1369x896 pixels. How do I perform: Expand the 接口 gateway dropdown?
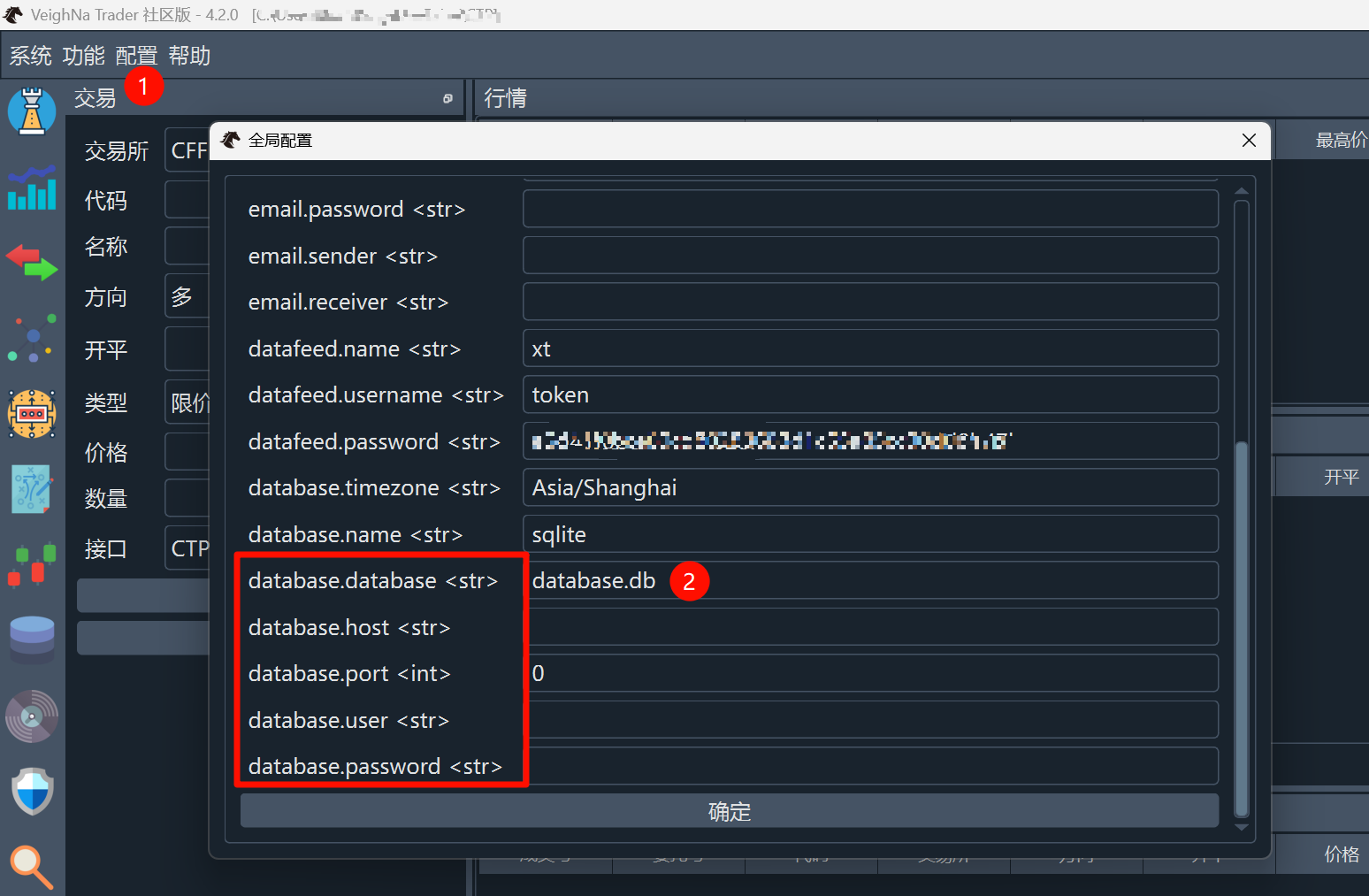187,548
